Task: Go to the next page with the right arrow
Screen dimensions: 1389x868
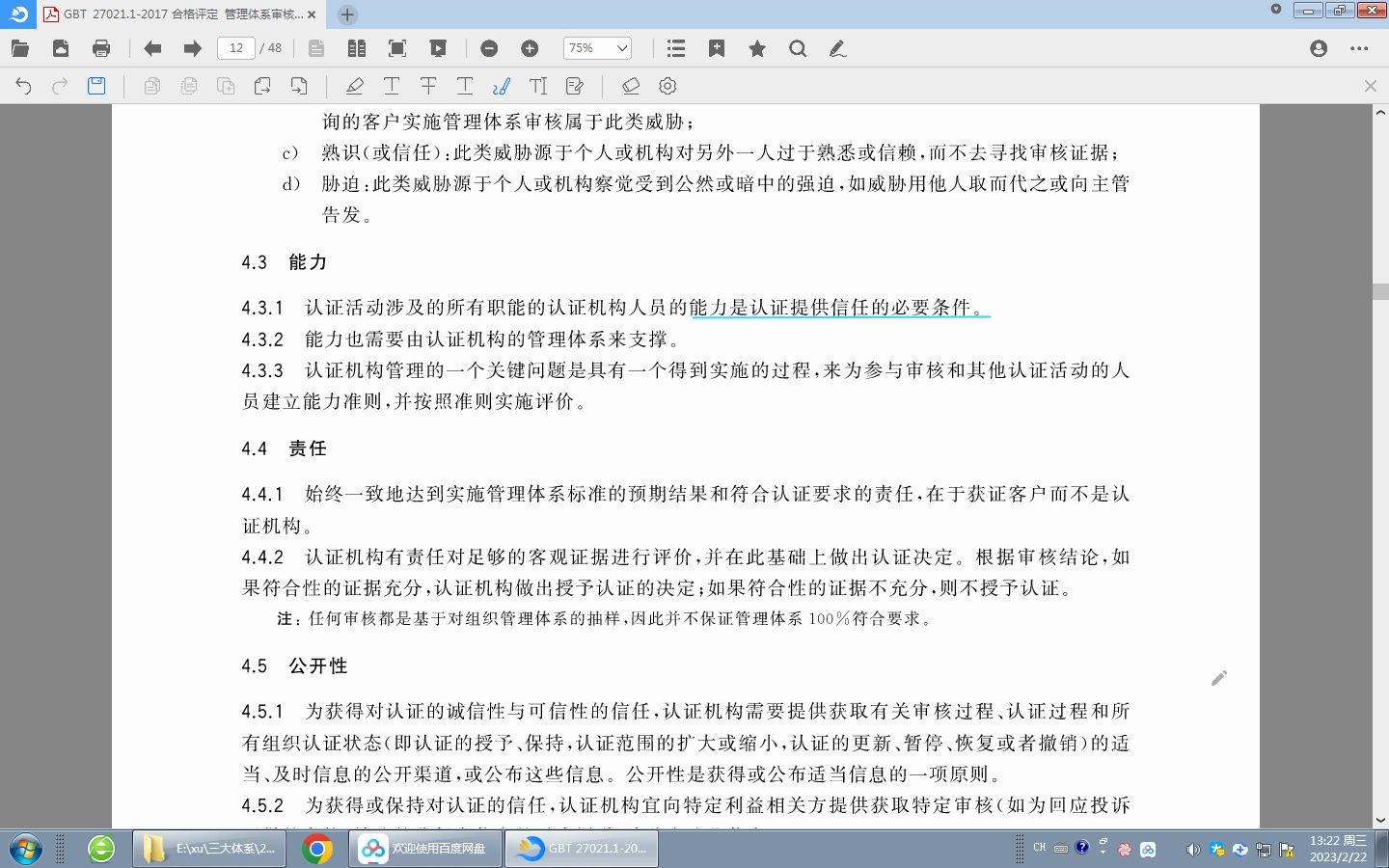Action: pos(193,48)
